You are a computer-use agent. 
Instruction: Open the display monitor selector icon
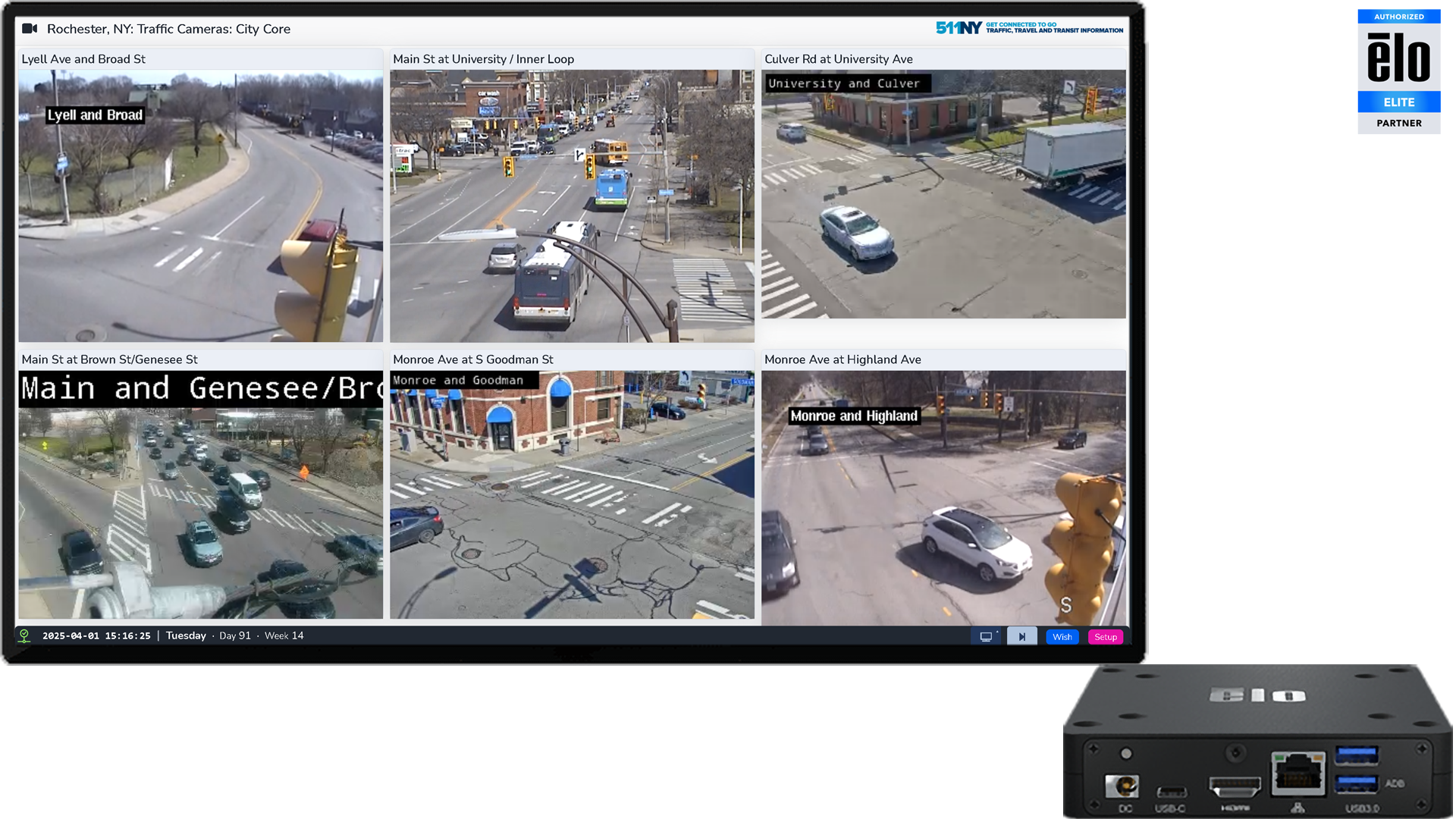(x=987, y=636)
